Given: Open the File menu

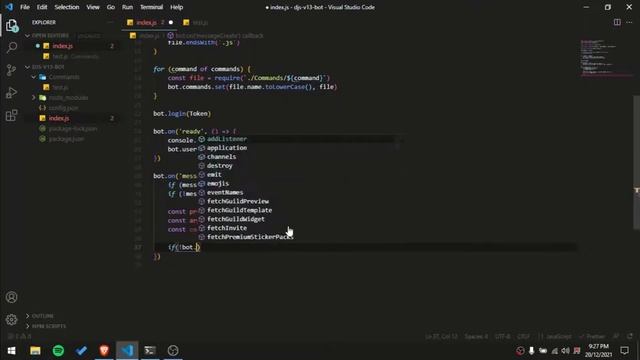Looking at the screenshot, I should tap(25, 7).
